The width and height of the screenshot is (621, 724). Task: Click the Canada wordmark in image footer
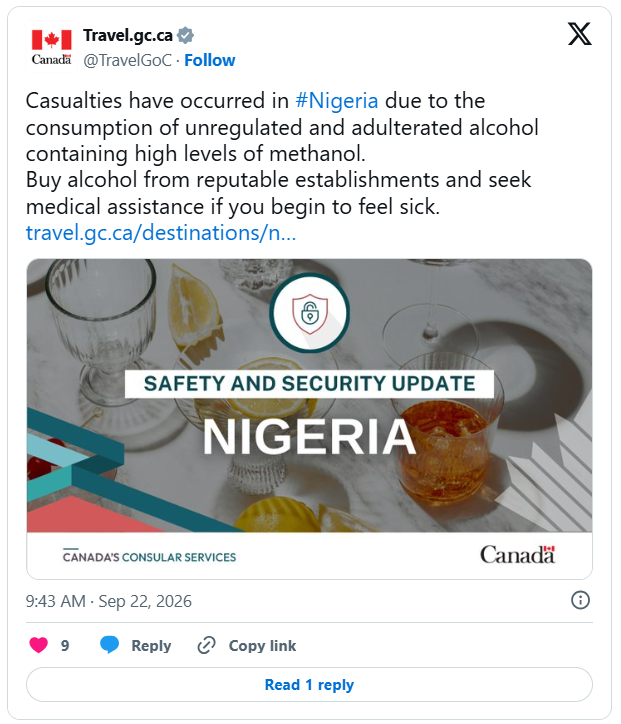[517, 555]
